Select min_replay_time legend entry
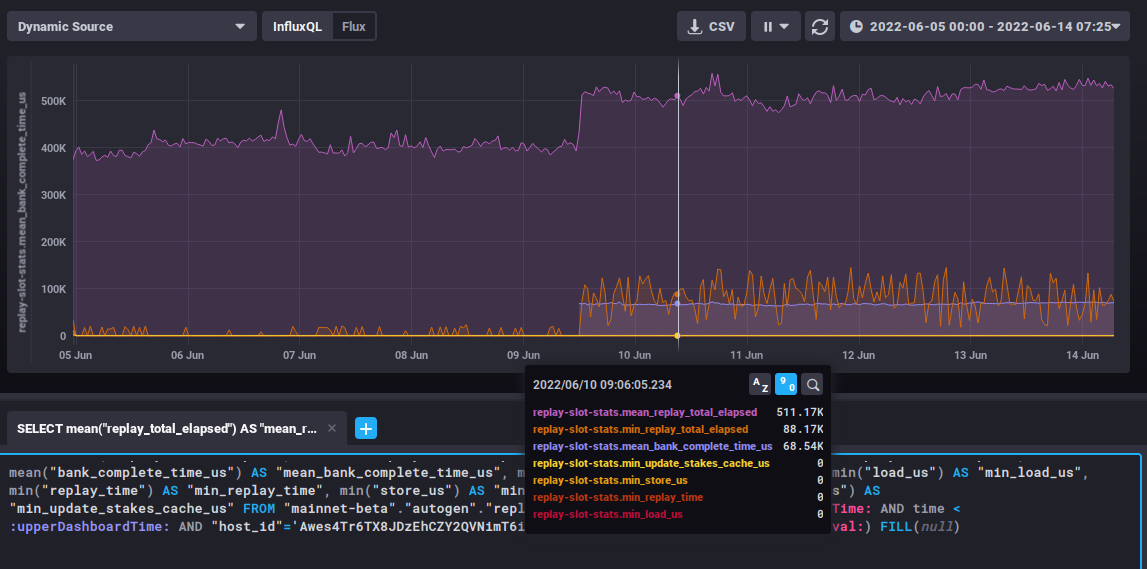 coord(618,497)
